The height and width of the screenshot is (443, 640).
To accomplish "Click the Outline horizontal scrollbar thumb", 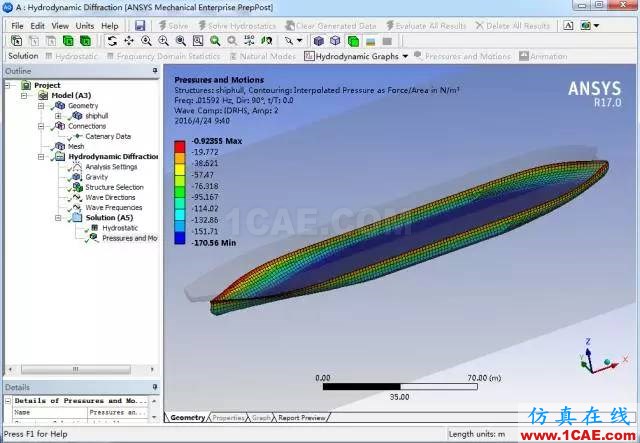I will tap(76, 369).
